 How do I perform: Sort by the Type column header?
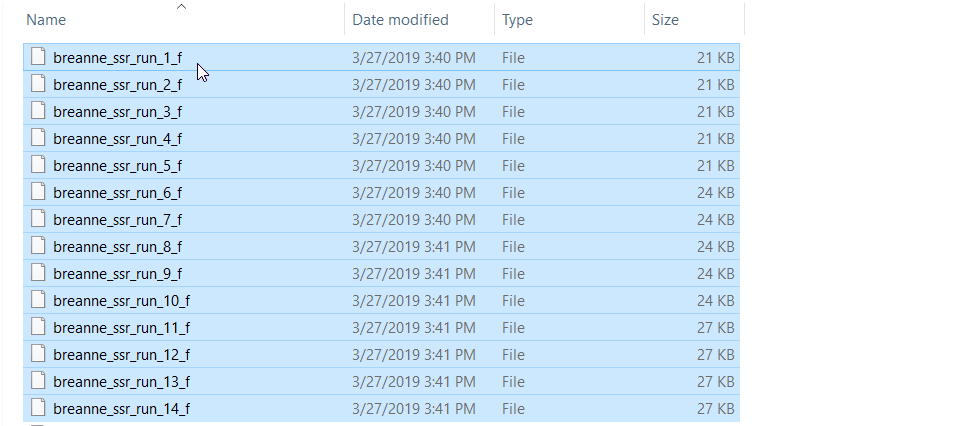(517, 20)
